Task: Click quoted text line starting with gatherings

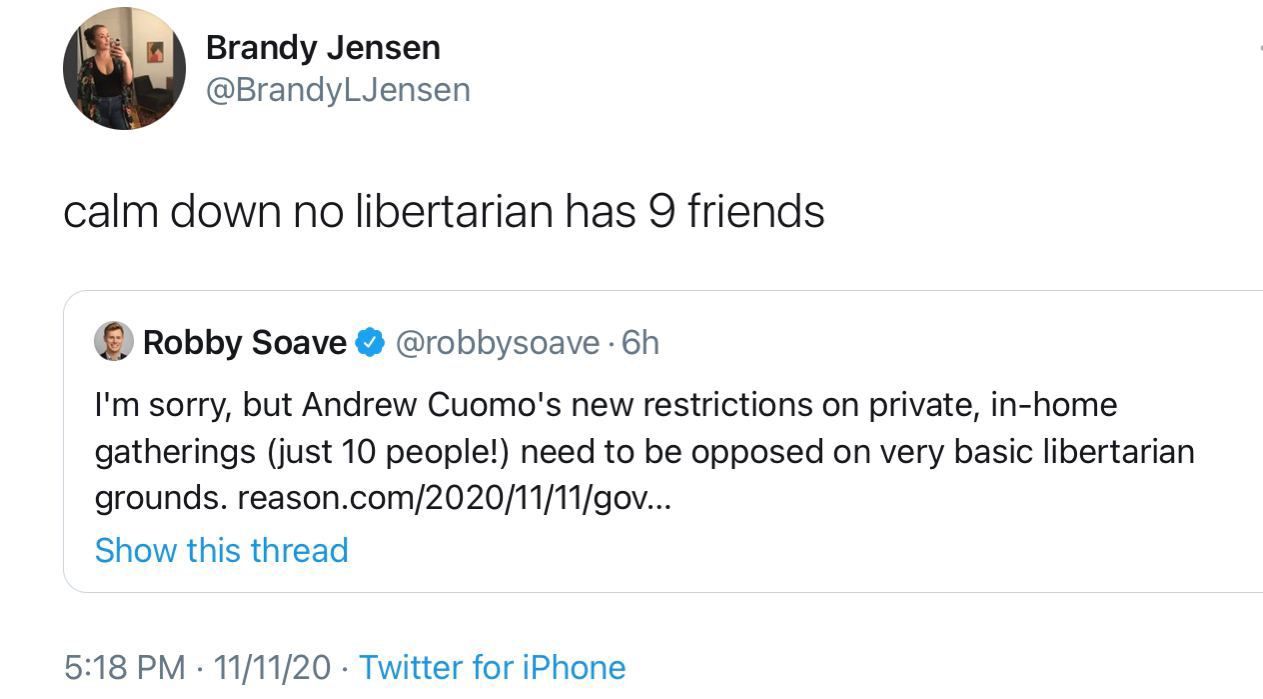Action: pyautogui.click(x=644, y=451)
